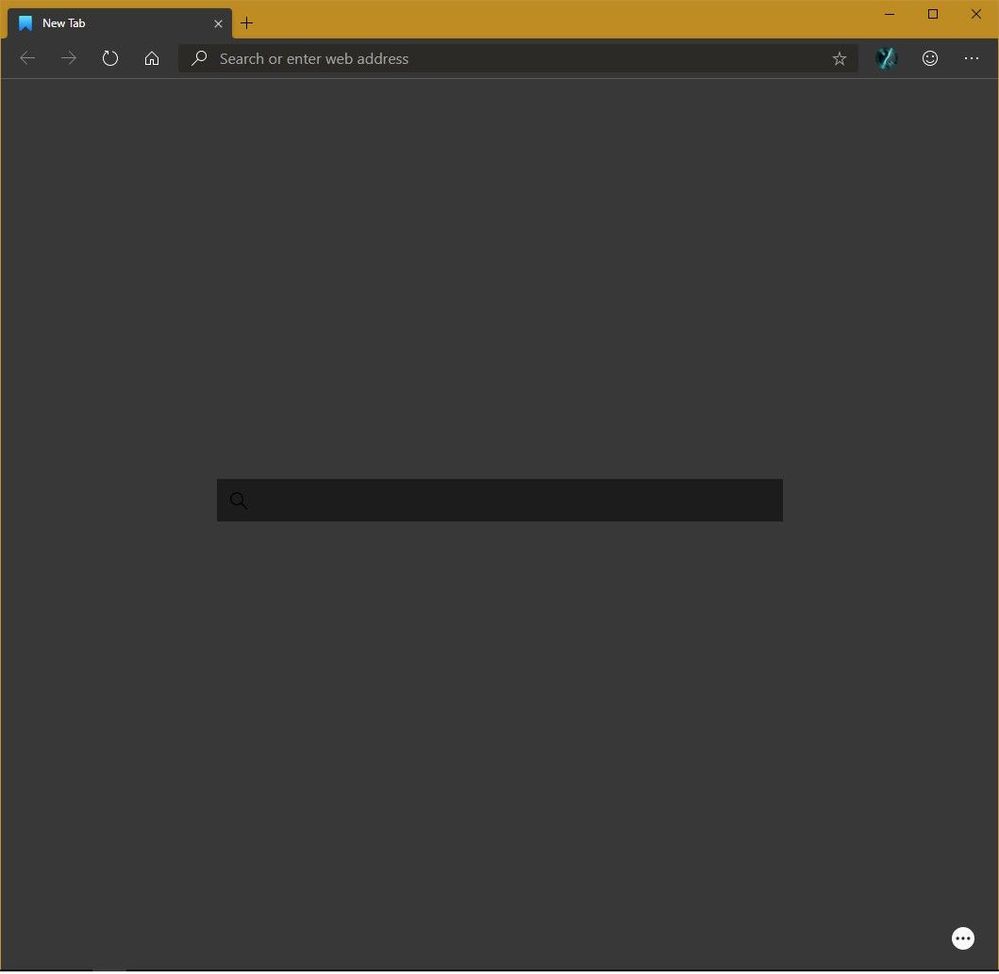
Task: Reload the page with the refresh icon
Action: coord(110,59)
